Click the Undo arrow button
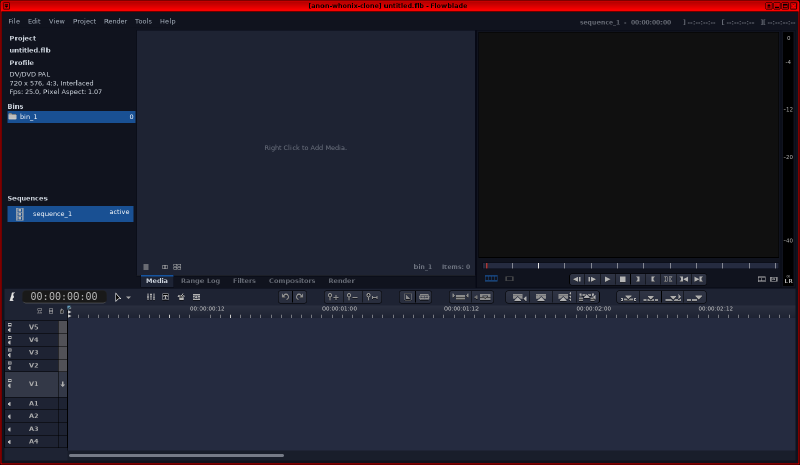Screen dimensions: 800x465 [x=285, y=297]
